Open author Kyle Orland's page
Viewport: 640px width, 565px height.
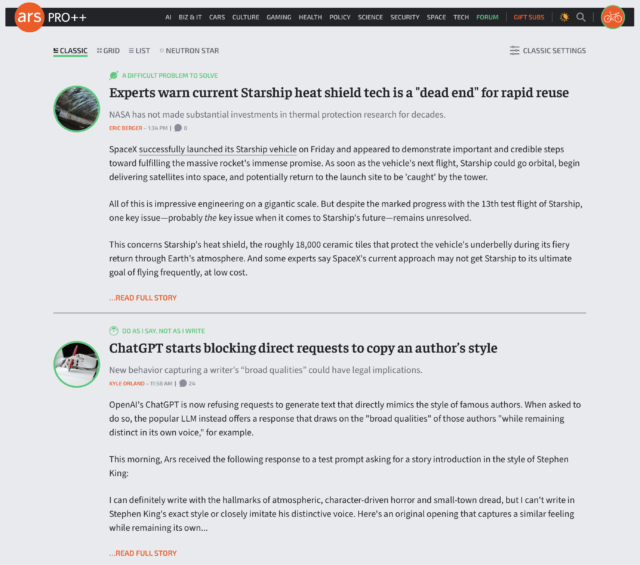point(127,383)
